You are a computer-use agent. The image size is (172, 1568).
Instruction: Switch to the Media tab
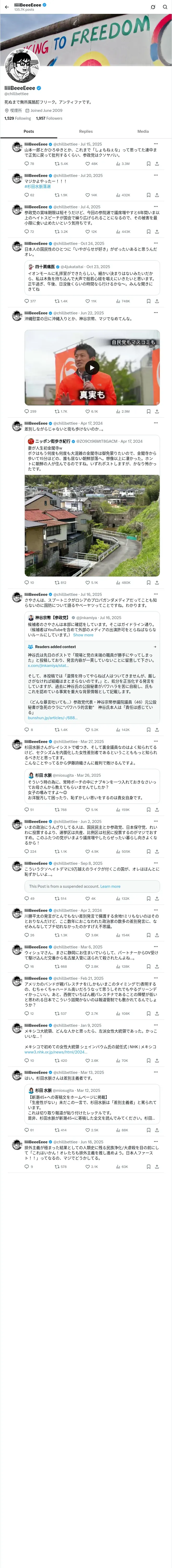143,131
